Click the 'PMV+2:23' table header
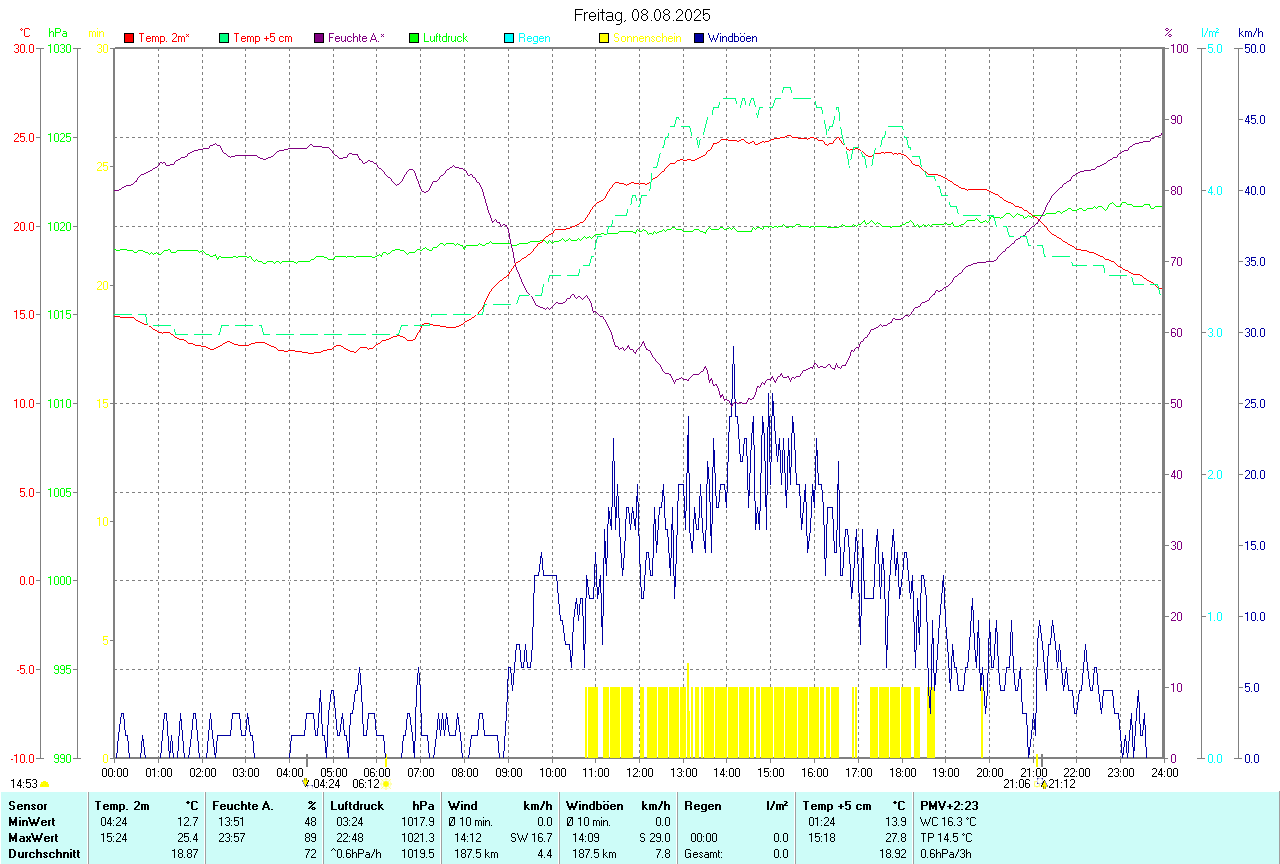This screenshot has height=864, width=1280. click(x=948, y=805)
